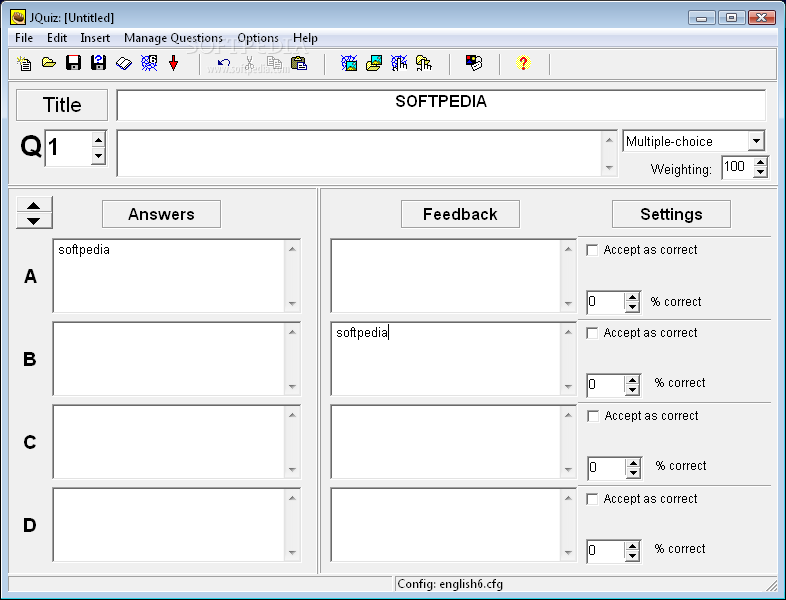The height and width of the screenshot is (600, 786).
Task: Click the Title button
Action: (62, 105)
